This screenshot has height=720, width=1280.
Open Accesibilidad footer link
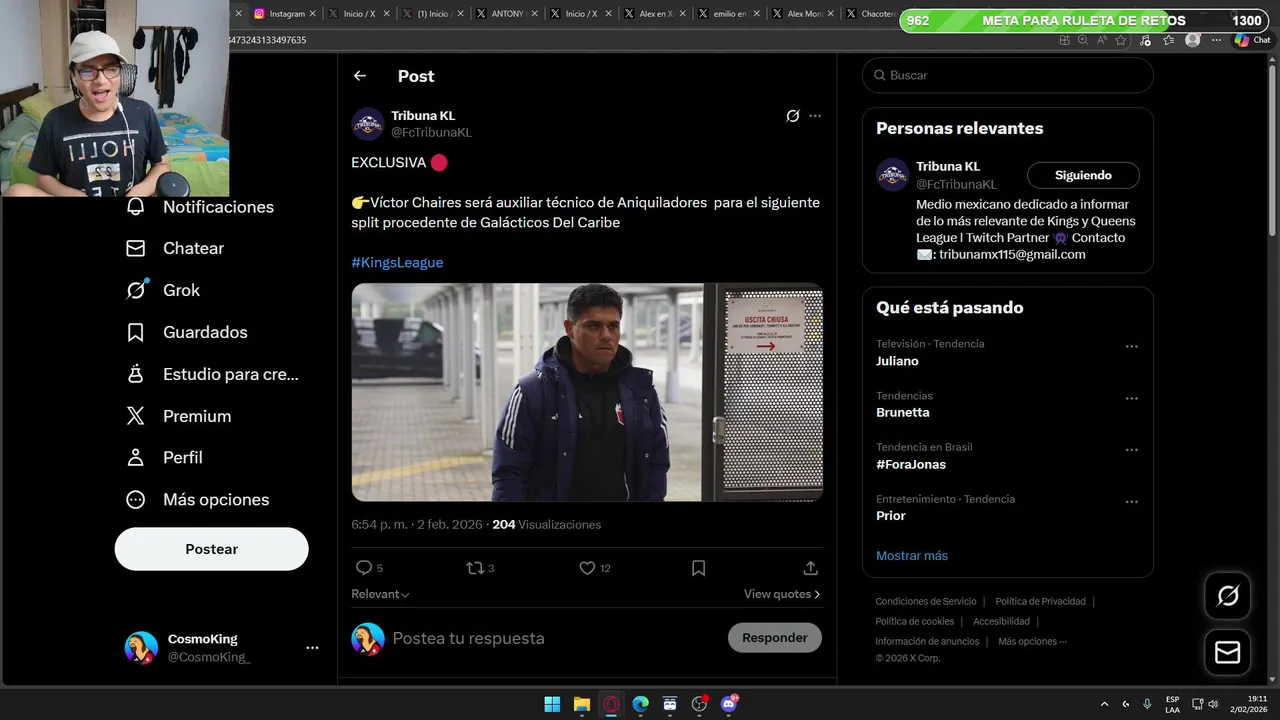pyautogui.click(x=1001, y=622)
